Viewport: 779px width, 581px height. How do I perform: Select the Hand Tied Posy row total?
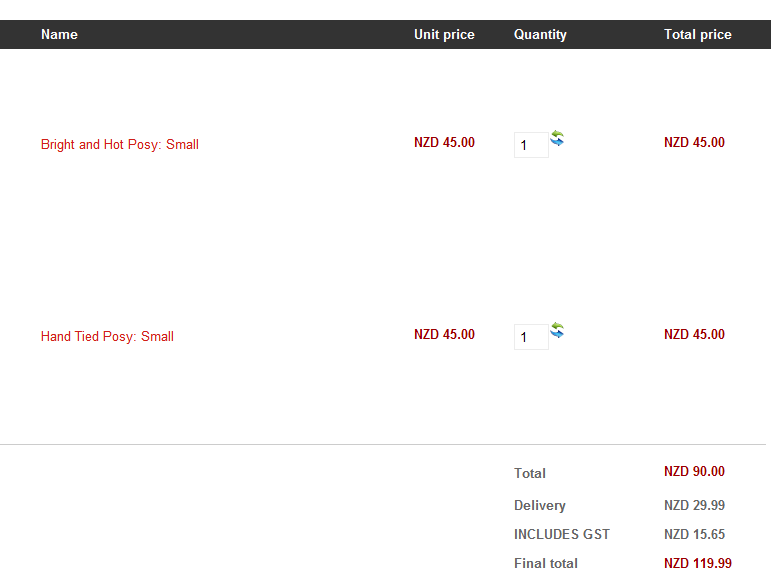[x=694, y=334]
